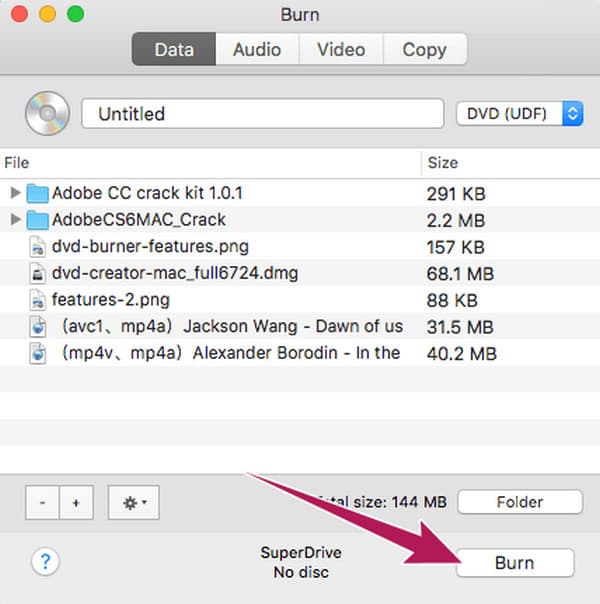Viewport: 600px width, 604px height.
Task: Click the Alexander Borodin video file icon
Action: (38, 353)
